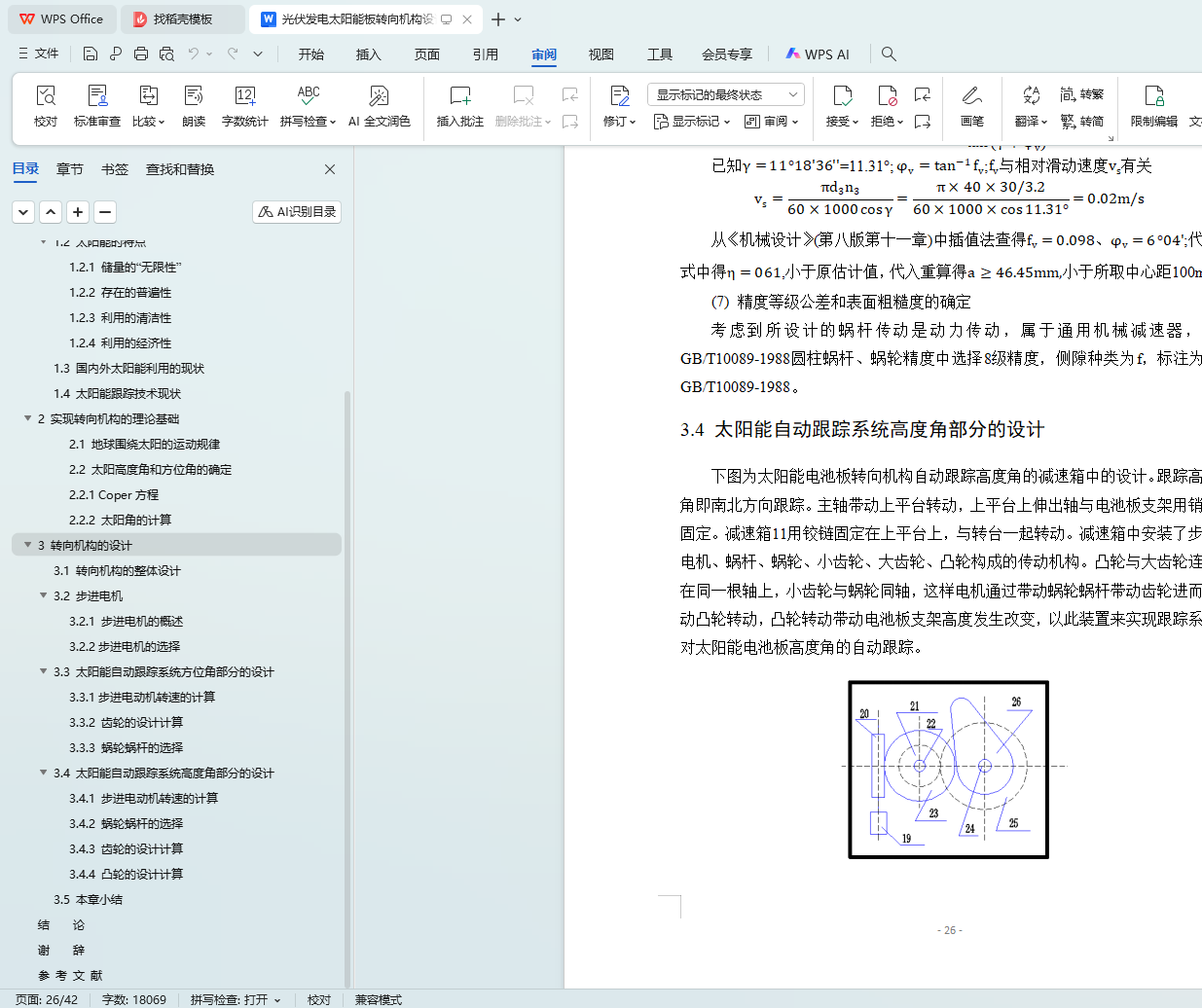The width and height of the screenshot is (1202, 1008).
Task: Close the navigation pane
Action: point(330,169)
